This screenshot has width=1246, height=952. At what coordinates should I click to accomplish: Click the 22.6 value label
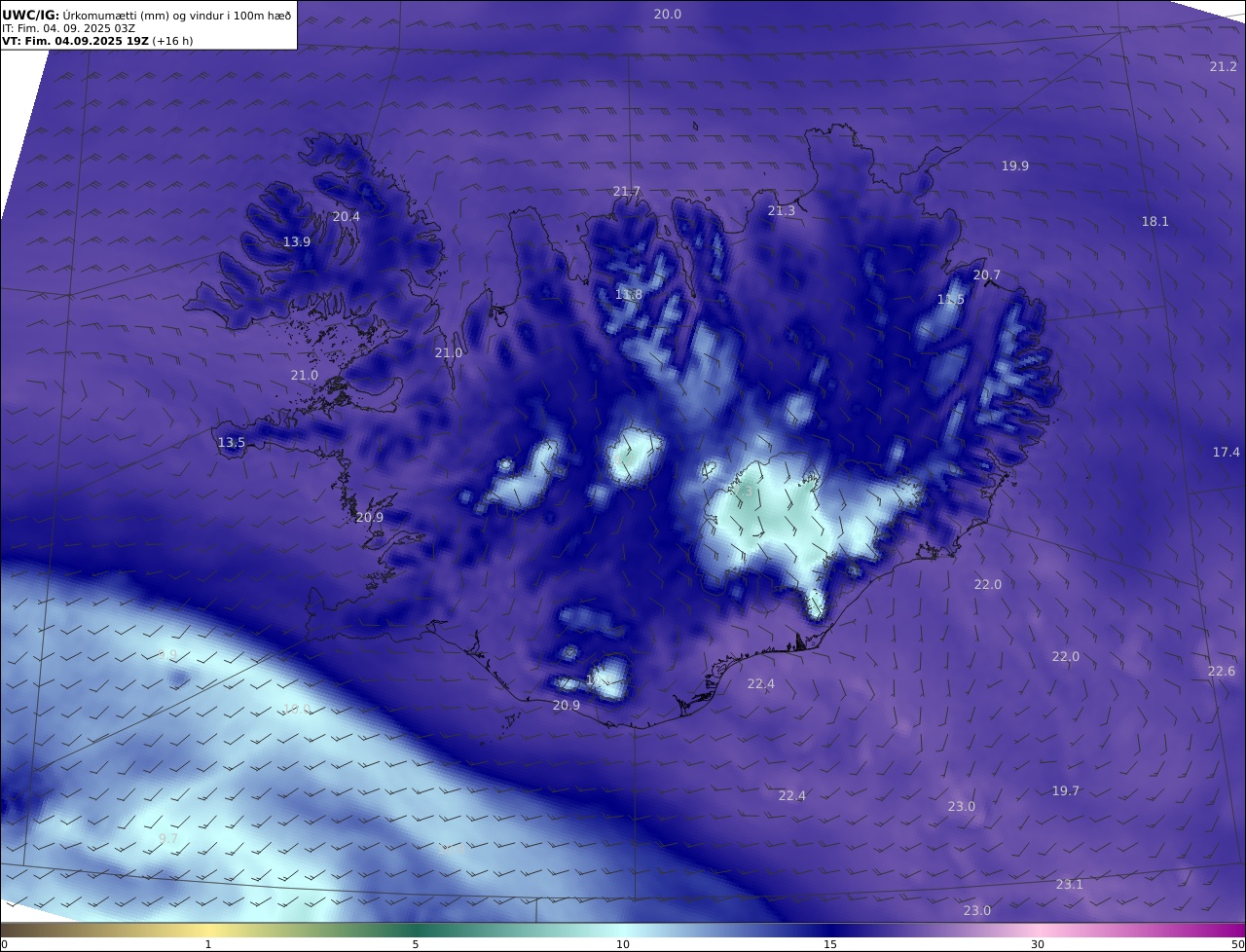[1222, 672]
